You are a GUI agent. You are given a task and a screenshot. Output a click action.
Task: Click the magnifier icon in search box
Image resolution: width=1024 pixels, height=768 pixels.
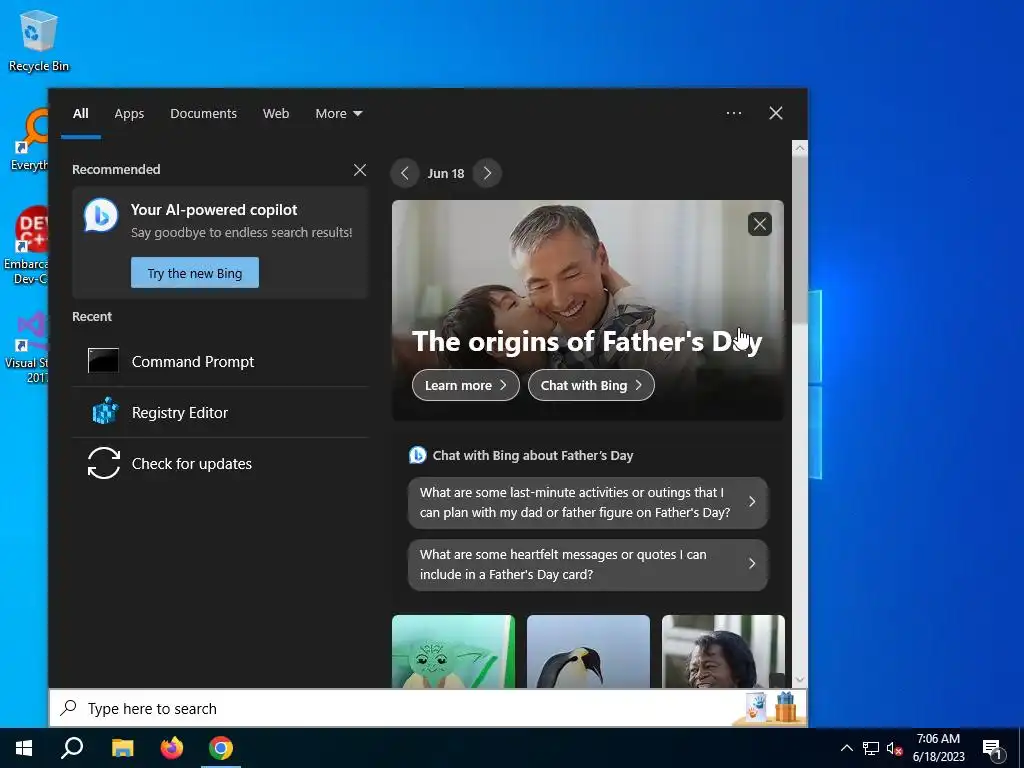(x=69, y=708)
